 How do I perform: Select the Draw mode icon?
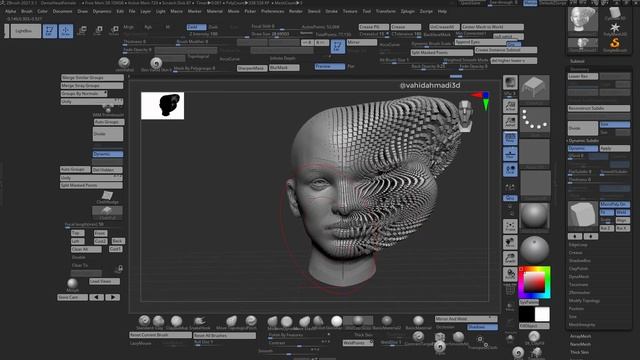click(66, 31)
